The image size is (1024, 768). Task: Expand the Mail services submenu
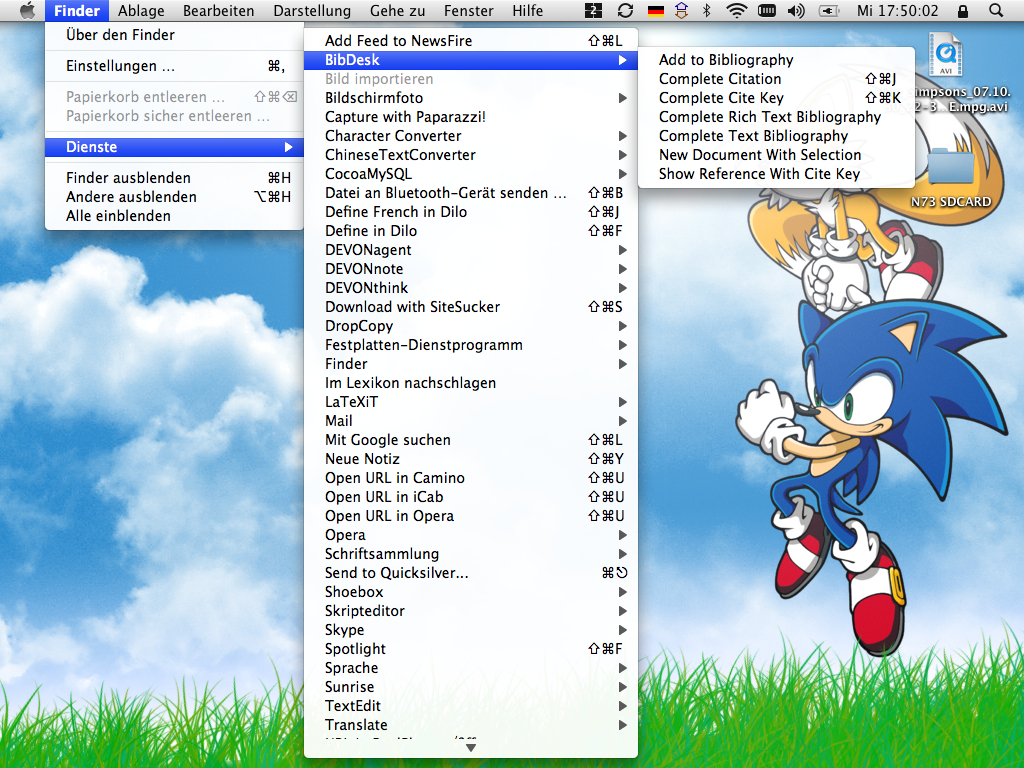471,421
